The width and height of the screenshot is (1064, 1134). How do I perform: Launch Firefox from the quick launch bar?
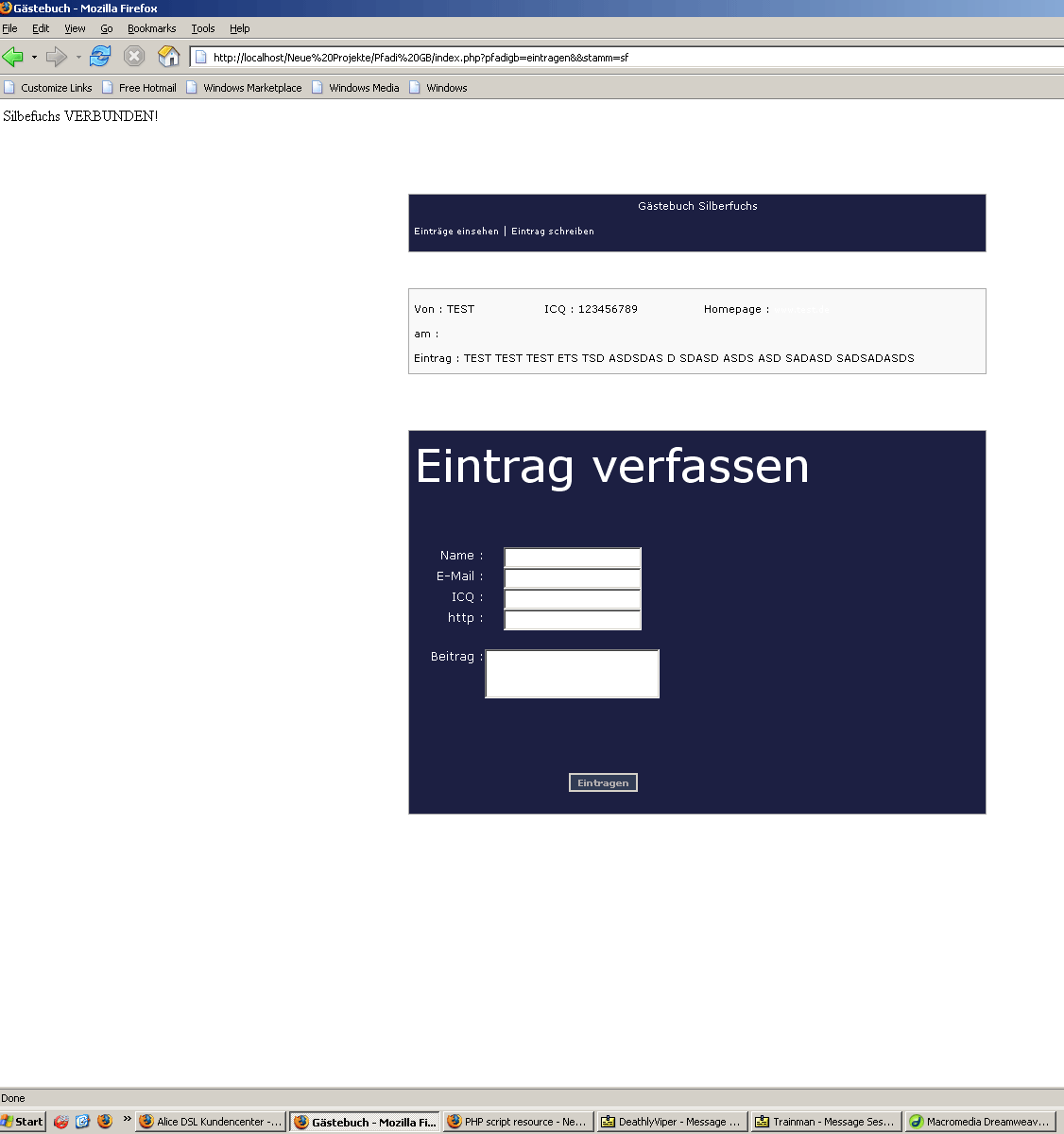pos(105,1122)
